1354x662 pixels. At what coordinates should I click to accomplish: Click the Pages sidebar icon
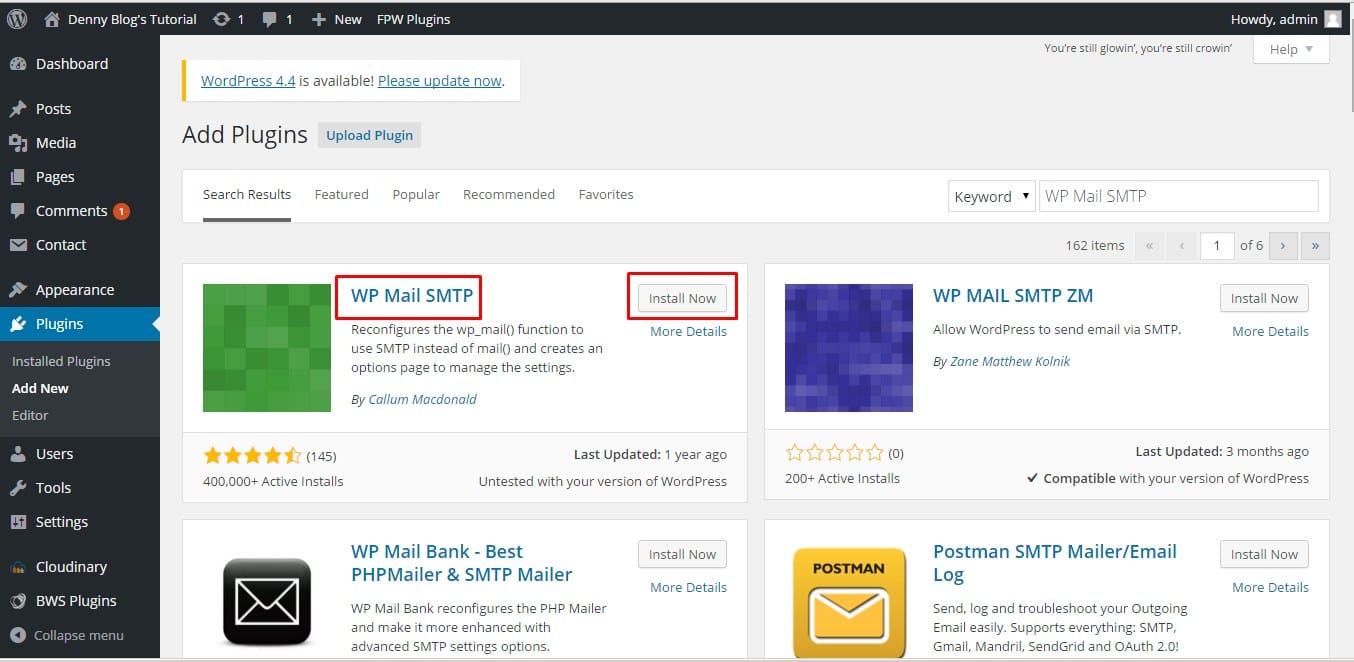pyautogui.click(x=18, y=177)
